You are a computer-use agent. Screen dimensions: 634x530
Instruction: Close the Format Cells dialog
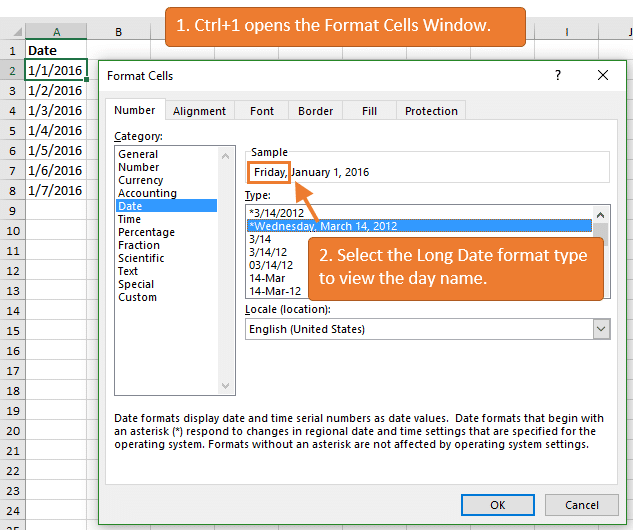[x=602, y=75]
